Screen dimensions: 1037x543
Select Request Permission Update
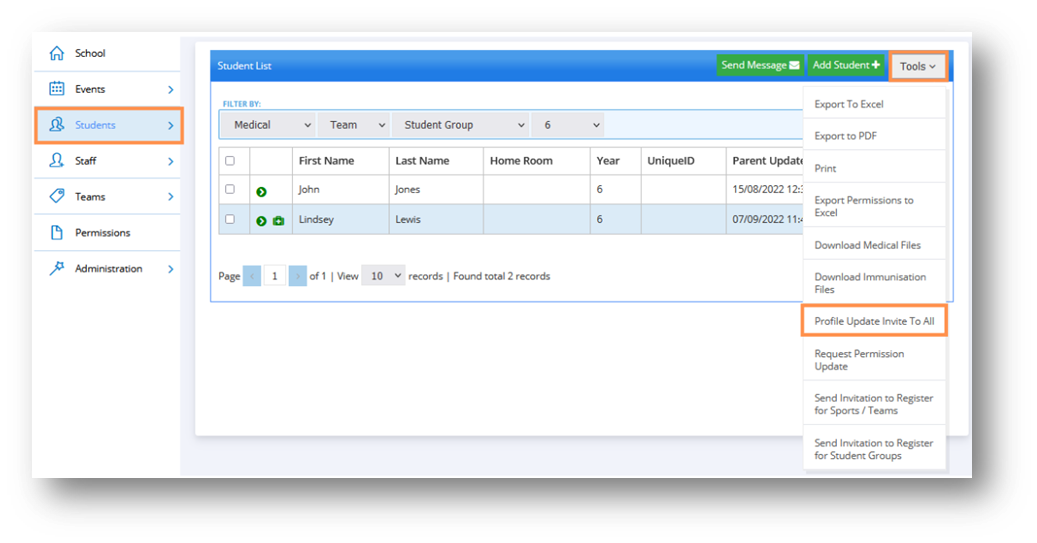point(874,360)
